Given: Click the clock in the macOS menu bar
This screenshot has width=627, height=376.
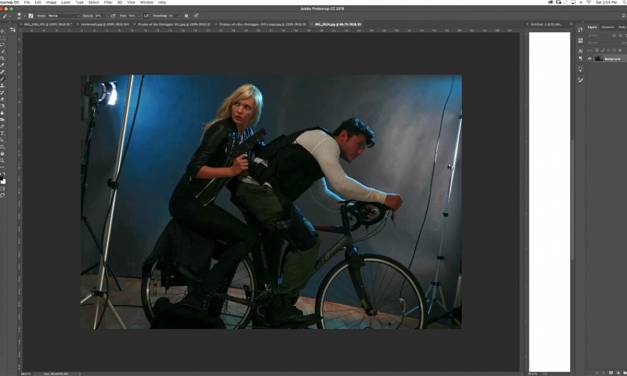Looking at the screenshot, I should (606, 2).
